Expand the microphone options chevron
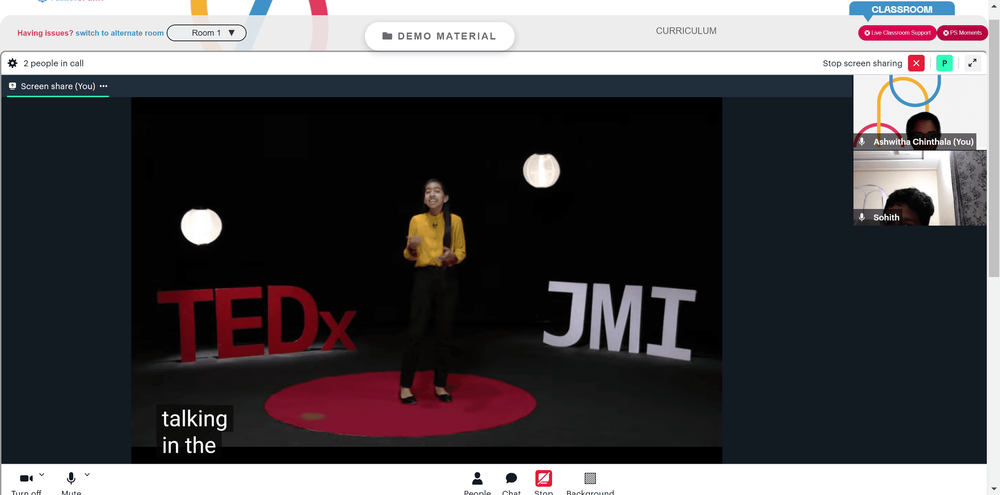This screenshot has width=1000, height=495. (87, 475)
